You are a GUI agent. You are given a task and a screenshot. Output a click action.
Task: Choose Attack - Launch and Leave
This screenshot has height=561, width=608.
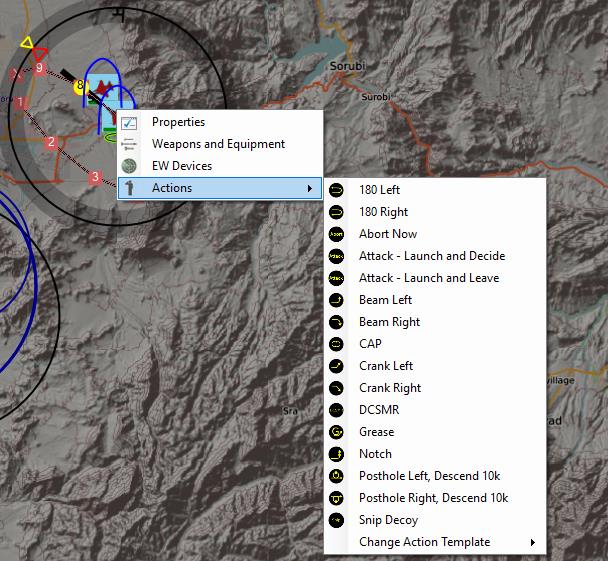pyautogui.click(x=428, y=278)
